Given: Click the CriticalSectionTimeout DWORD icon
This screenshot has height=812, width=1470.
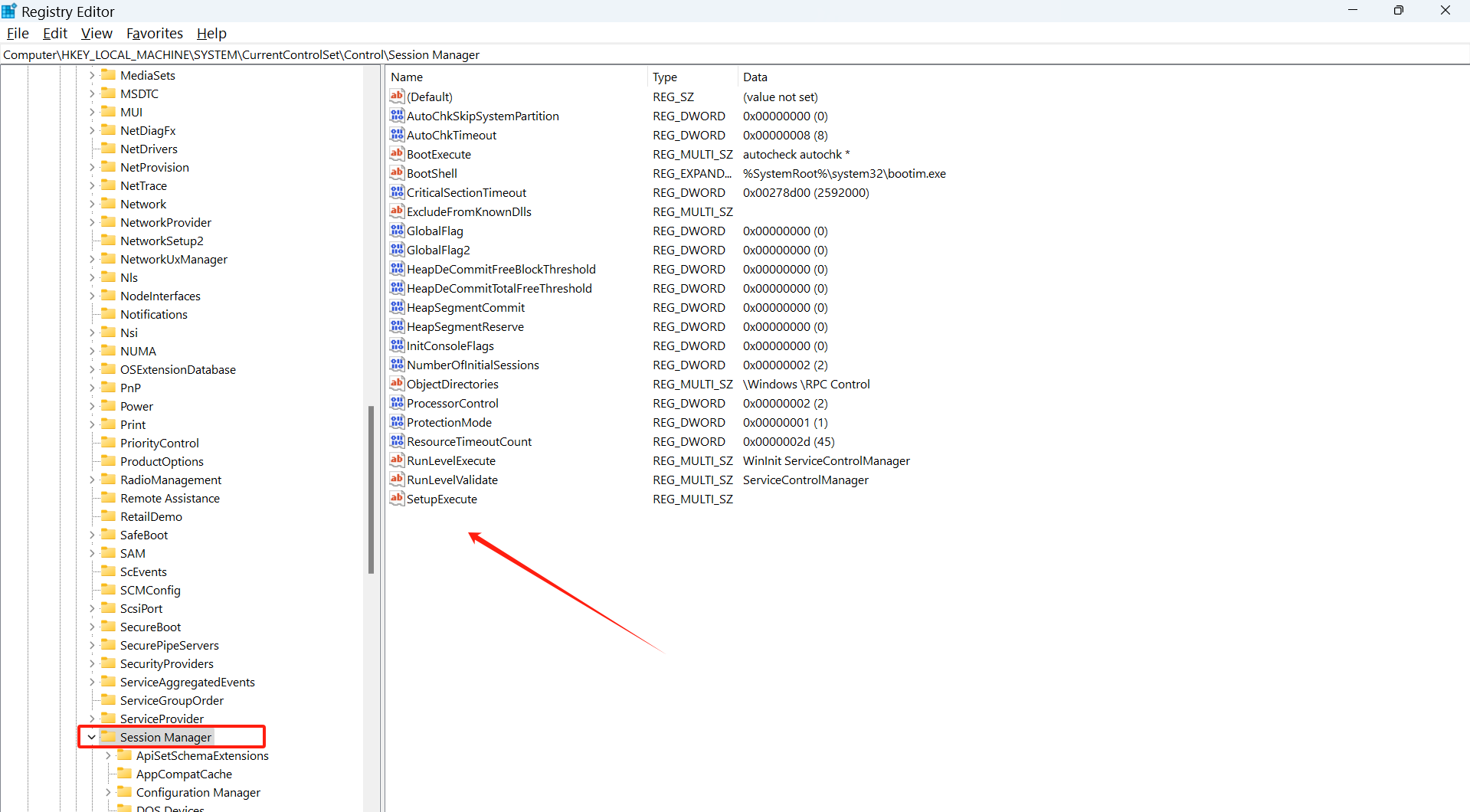Looking at the screenshot, I should click(x=397, y=192).
